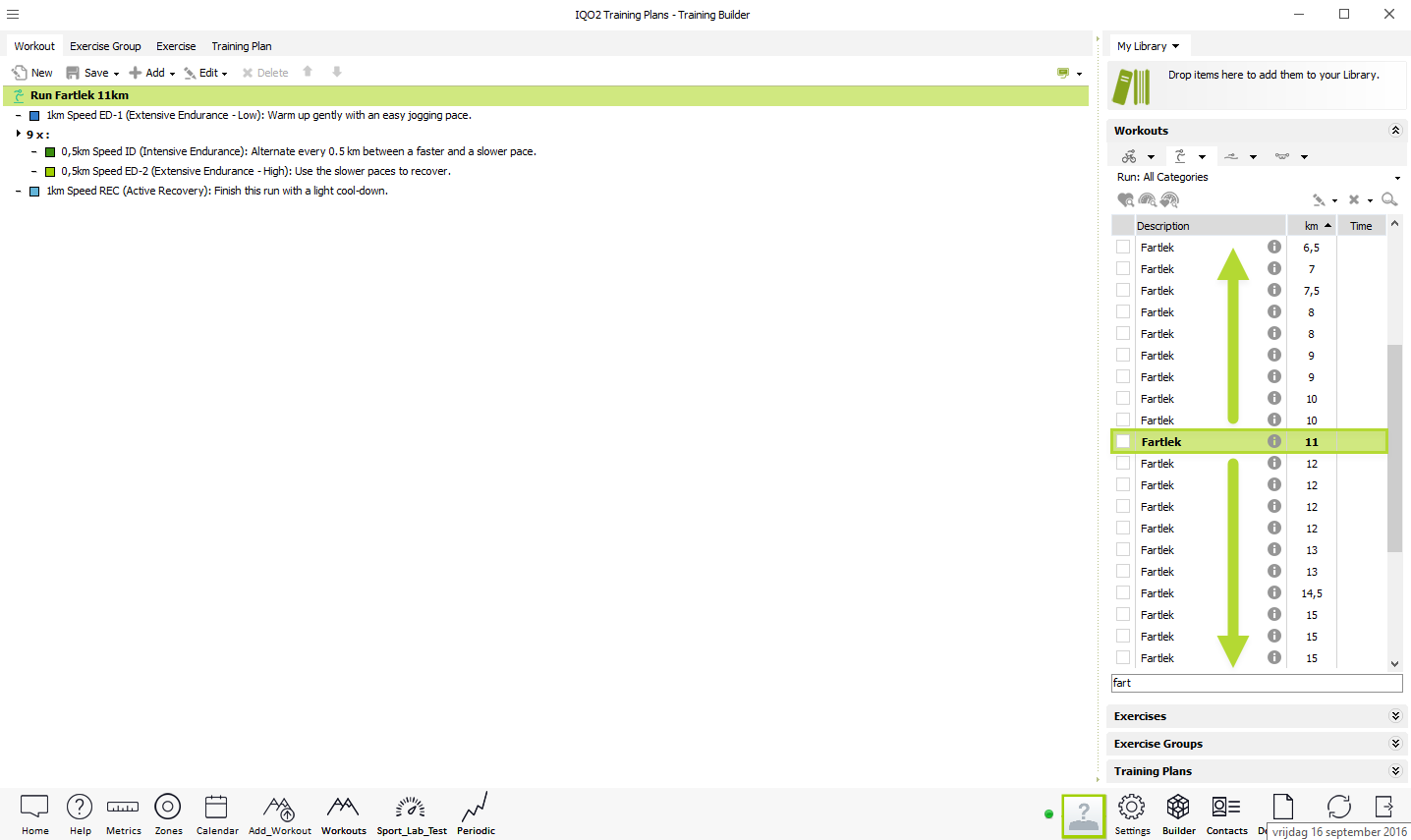The image size is (1411, 840).
Task: Sort by the km column header
Action: tap(1312, 226)
